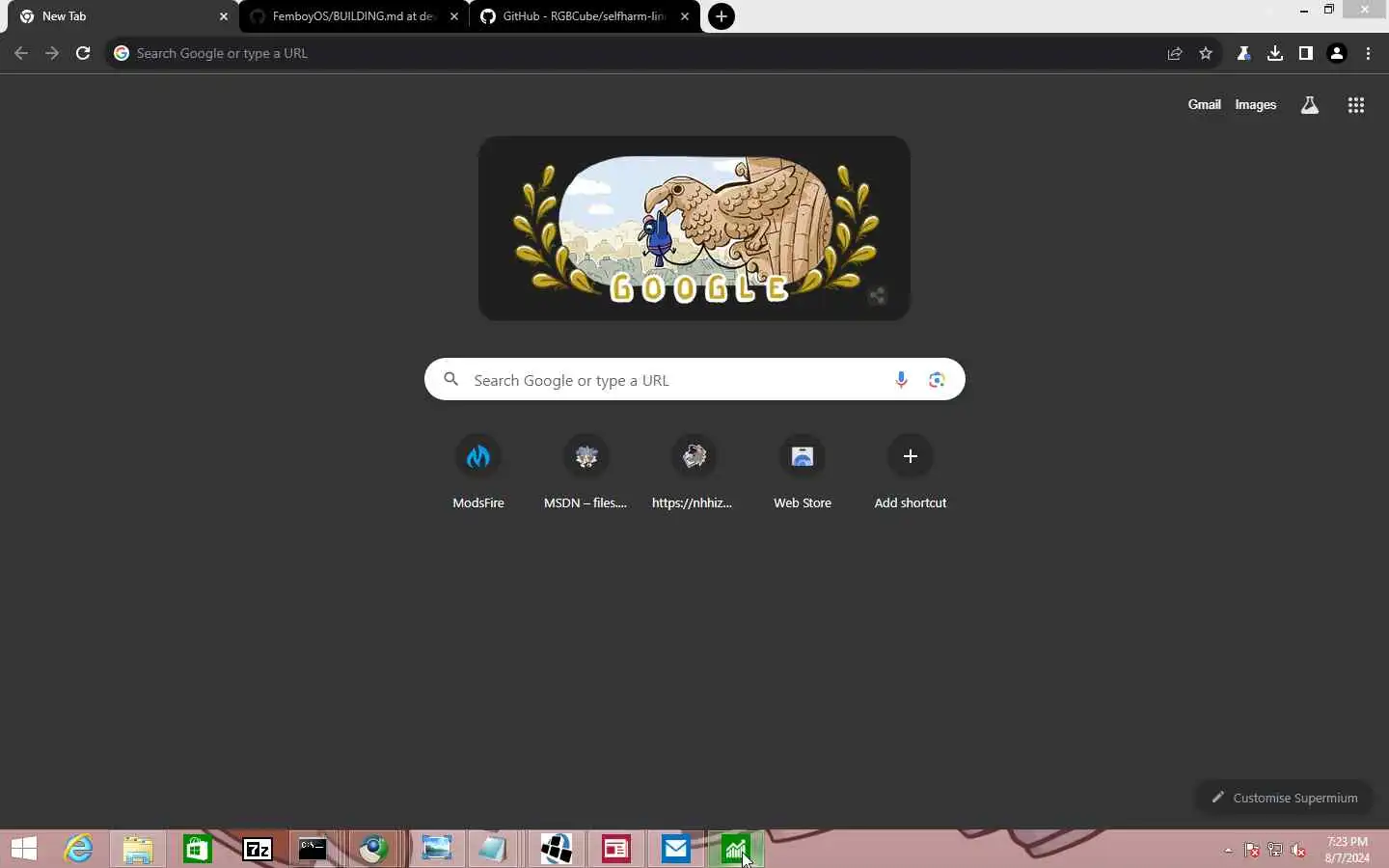Click the magnifier icon in the search box
This screenshot has width=1389, height=868.
click(x=450, y=379)
